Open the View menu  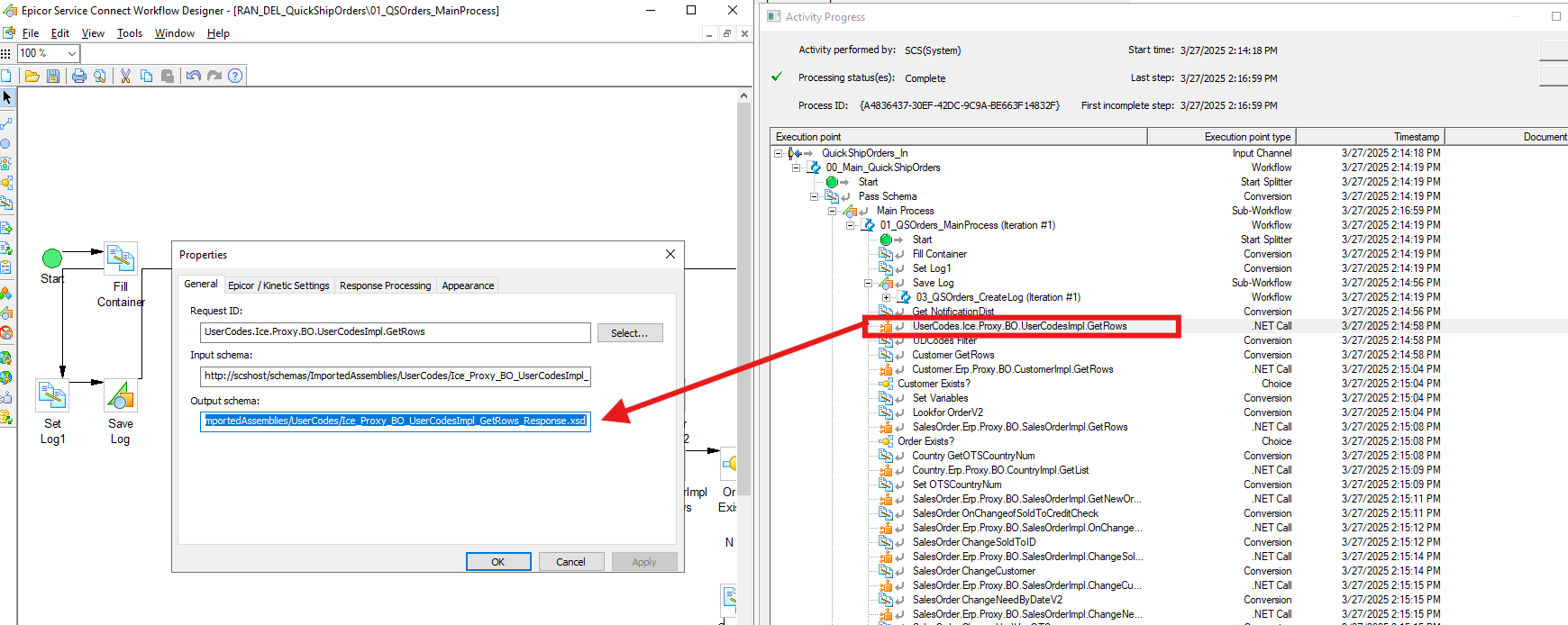(x=93, y=33)
